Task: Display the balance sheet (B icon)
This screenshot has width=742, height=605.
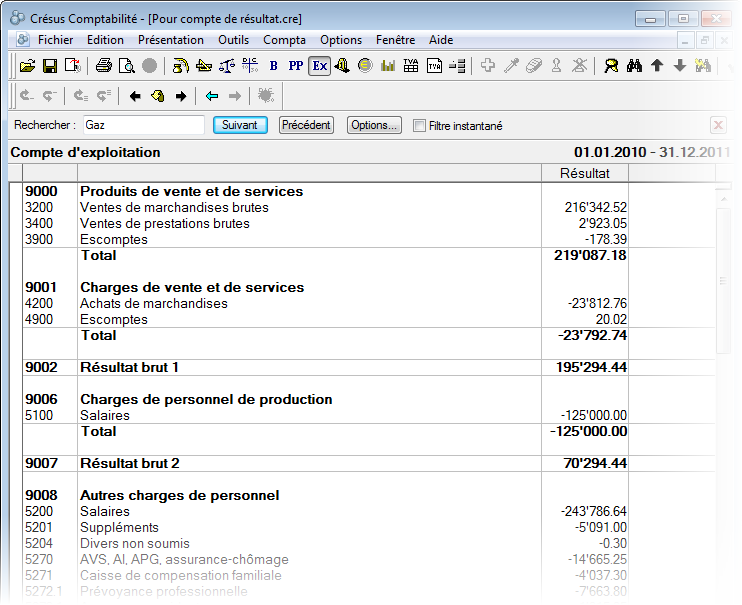Action: click(273, 66)
